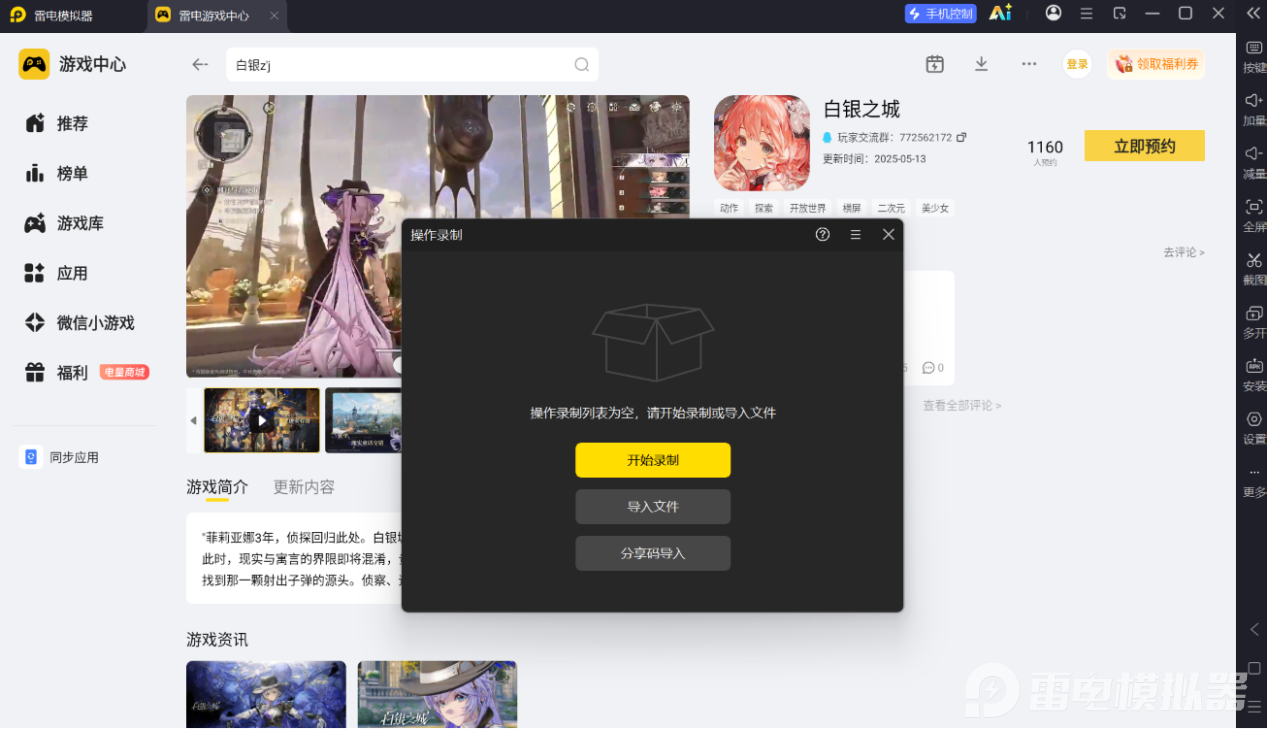The height and width of the screenshot is (729, 1267).
Task: Click the Android home square button
Action: [1254, 668]
